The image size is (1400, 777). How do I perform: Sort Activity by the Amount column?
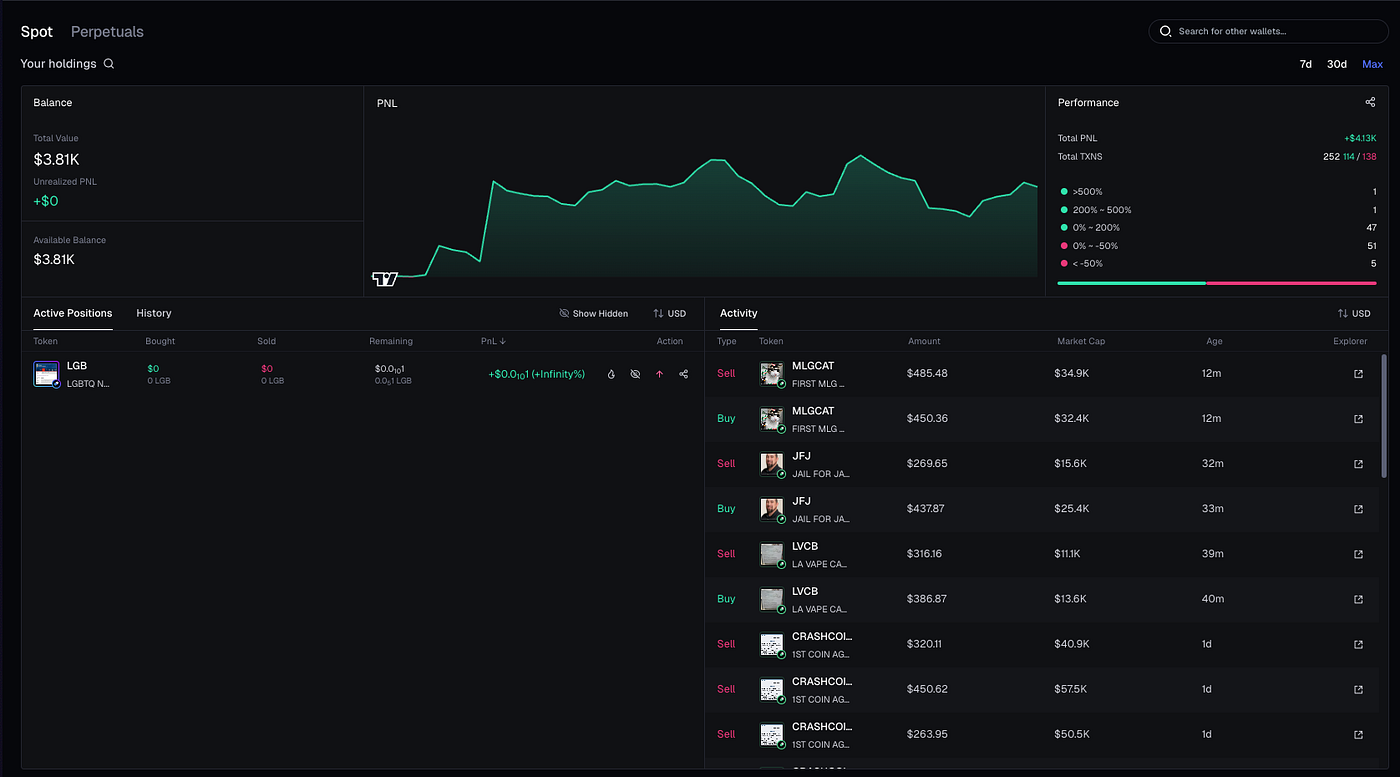[924, 341]
